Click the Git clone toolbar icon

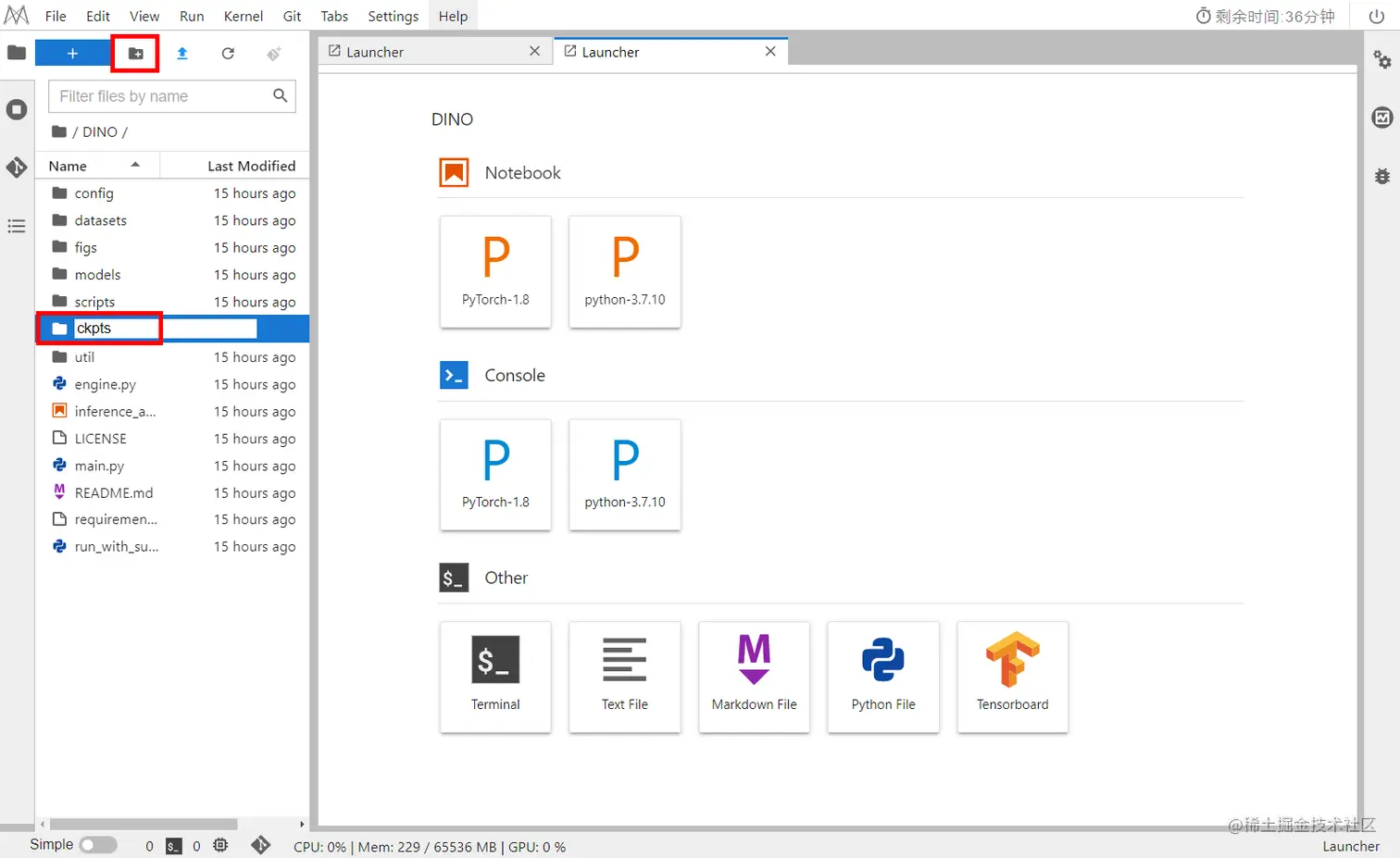coord(274,54)
